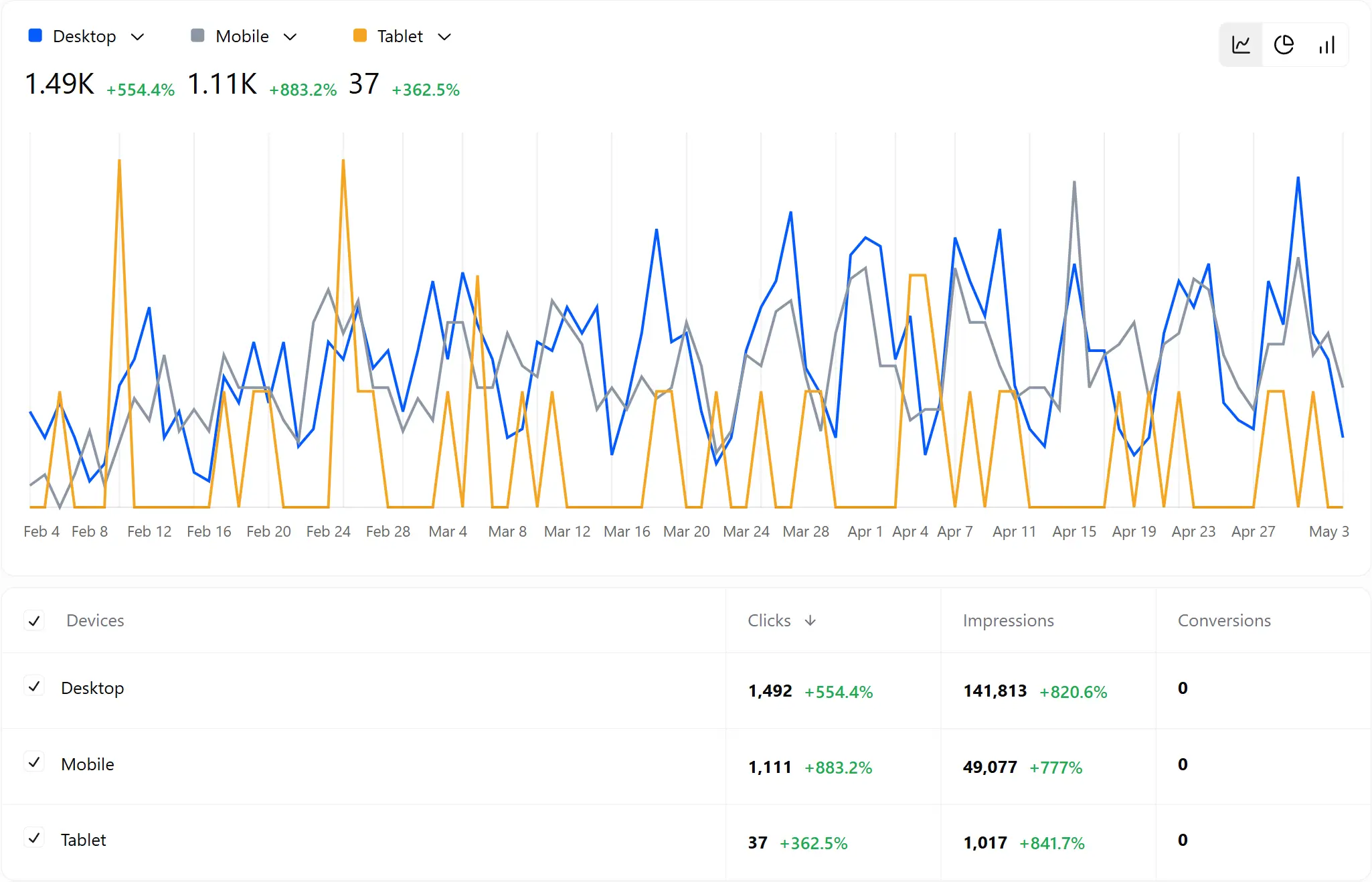Open the Mobile series dropdown chevron
1372x882 pixels.
(x=290, y=37)
